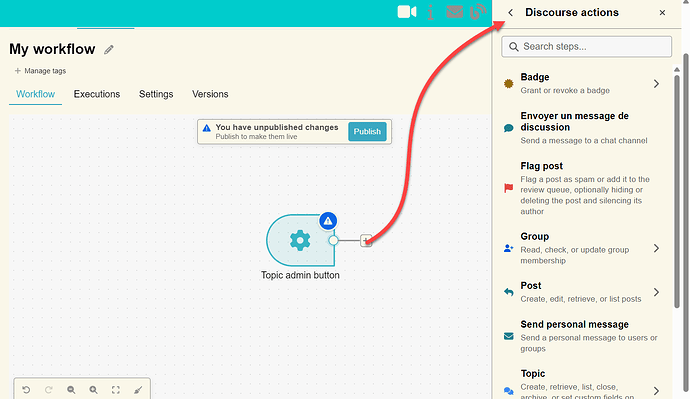Screen dimensions: 690x399
Task: Expand the Badge actions chevron
Action: coord(656,84)
